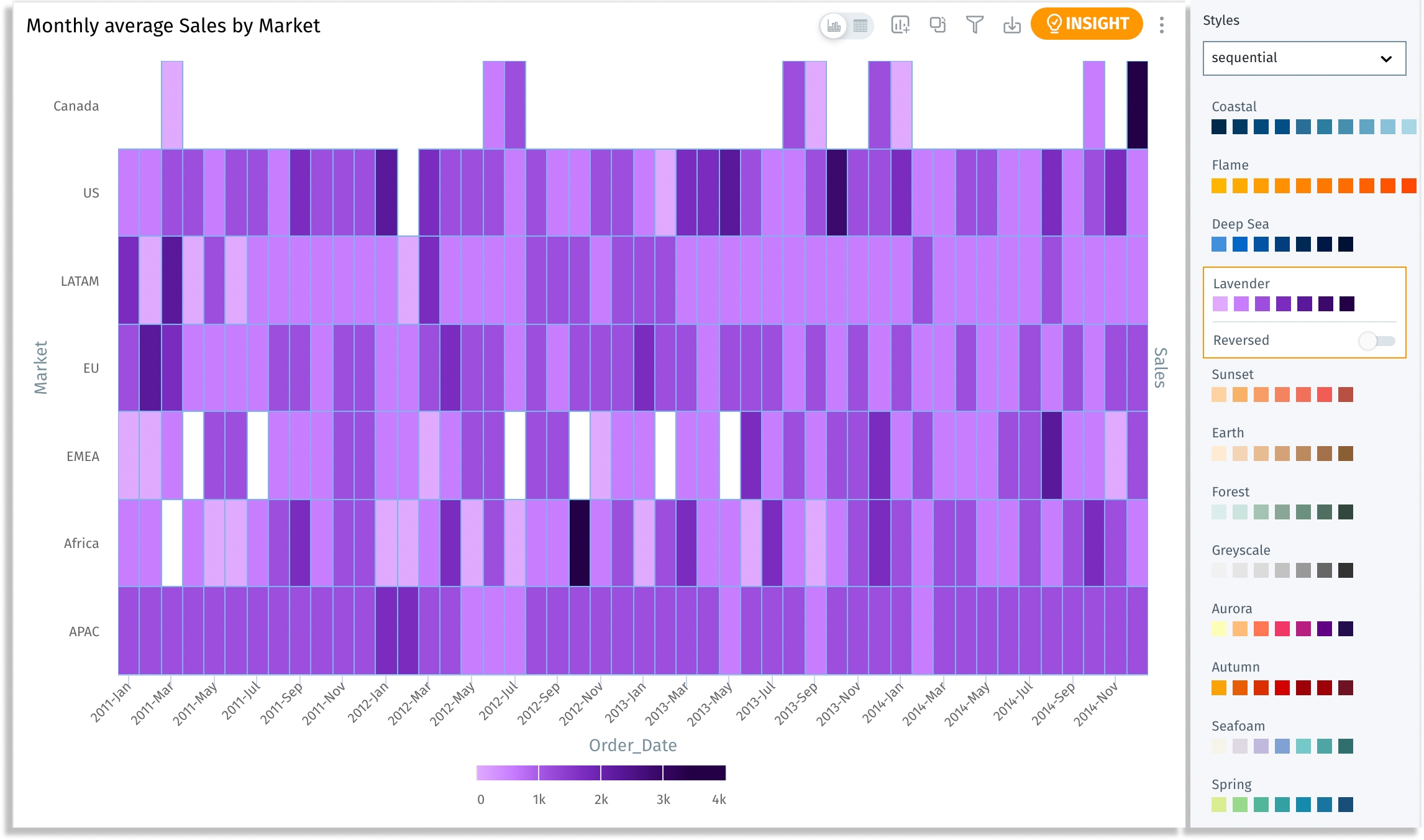
Task: Switch to chart view icon
Action: (834, 26)
